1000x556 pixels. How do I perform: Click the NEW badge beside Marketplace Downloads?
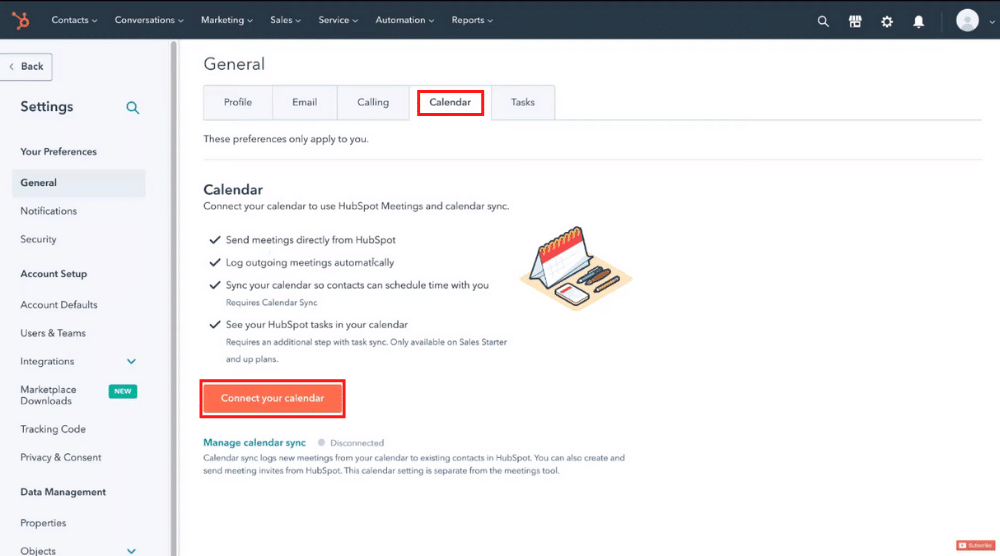pos(123,391)
